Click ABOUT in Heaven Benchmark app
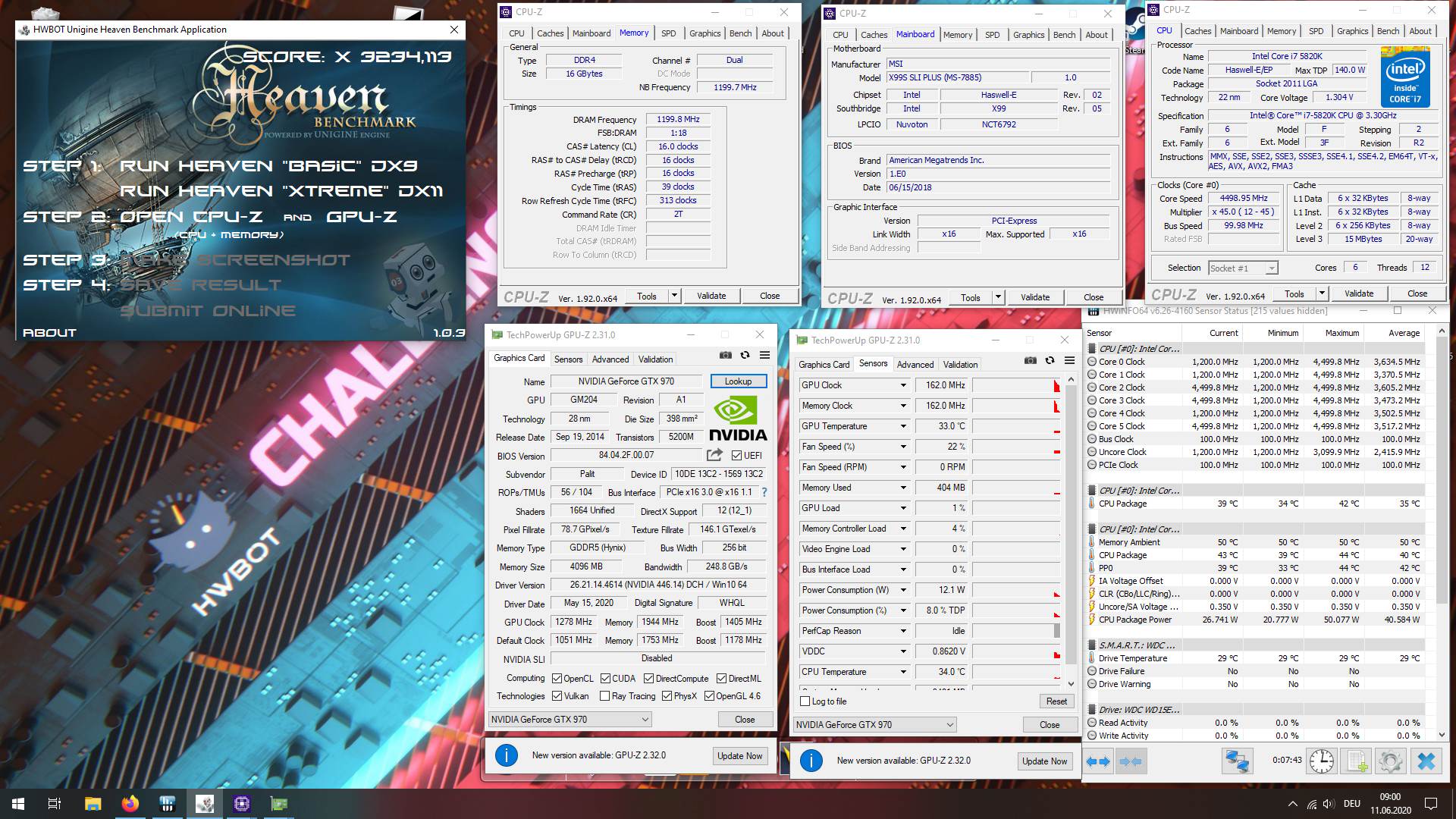The image size is (1456, 819). coord(50,332)
